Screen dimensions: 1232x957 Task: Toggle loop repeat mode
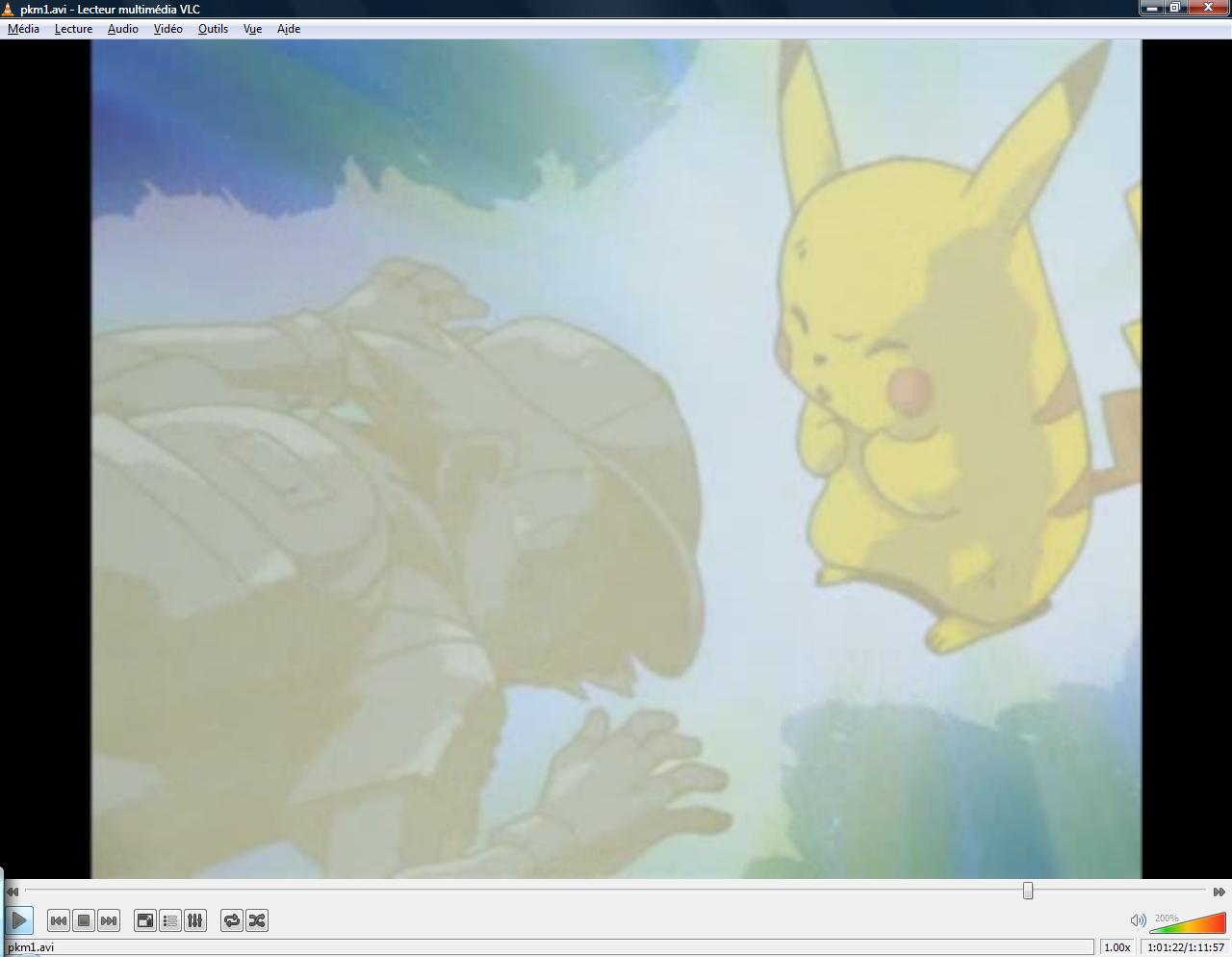tap(232, 920)
